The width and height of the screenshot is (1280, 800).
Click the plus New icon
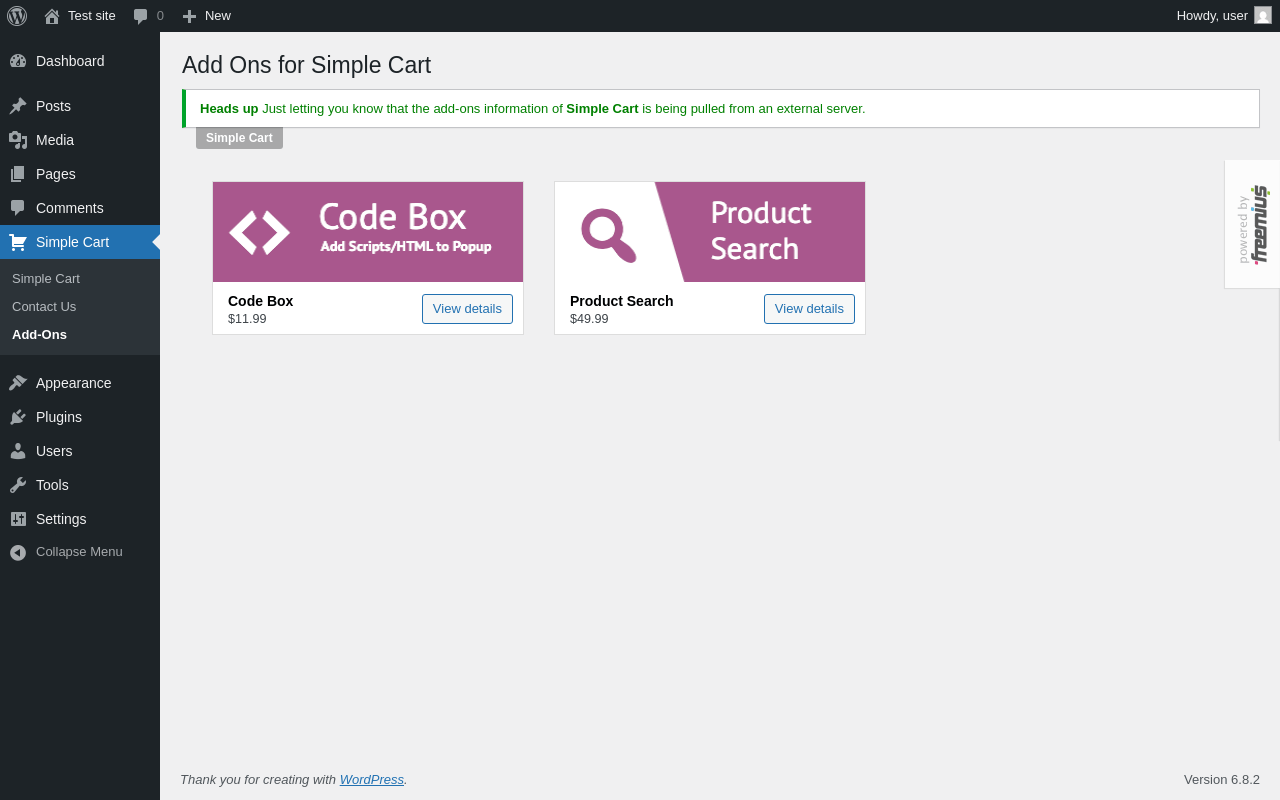189,16
